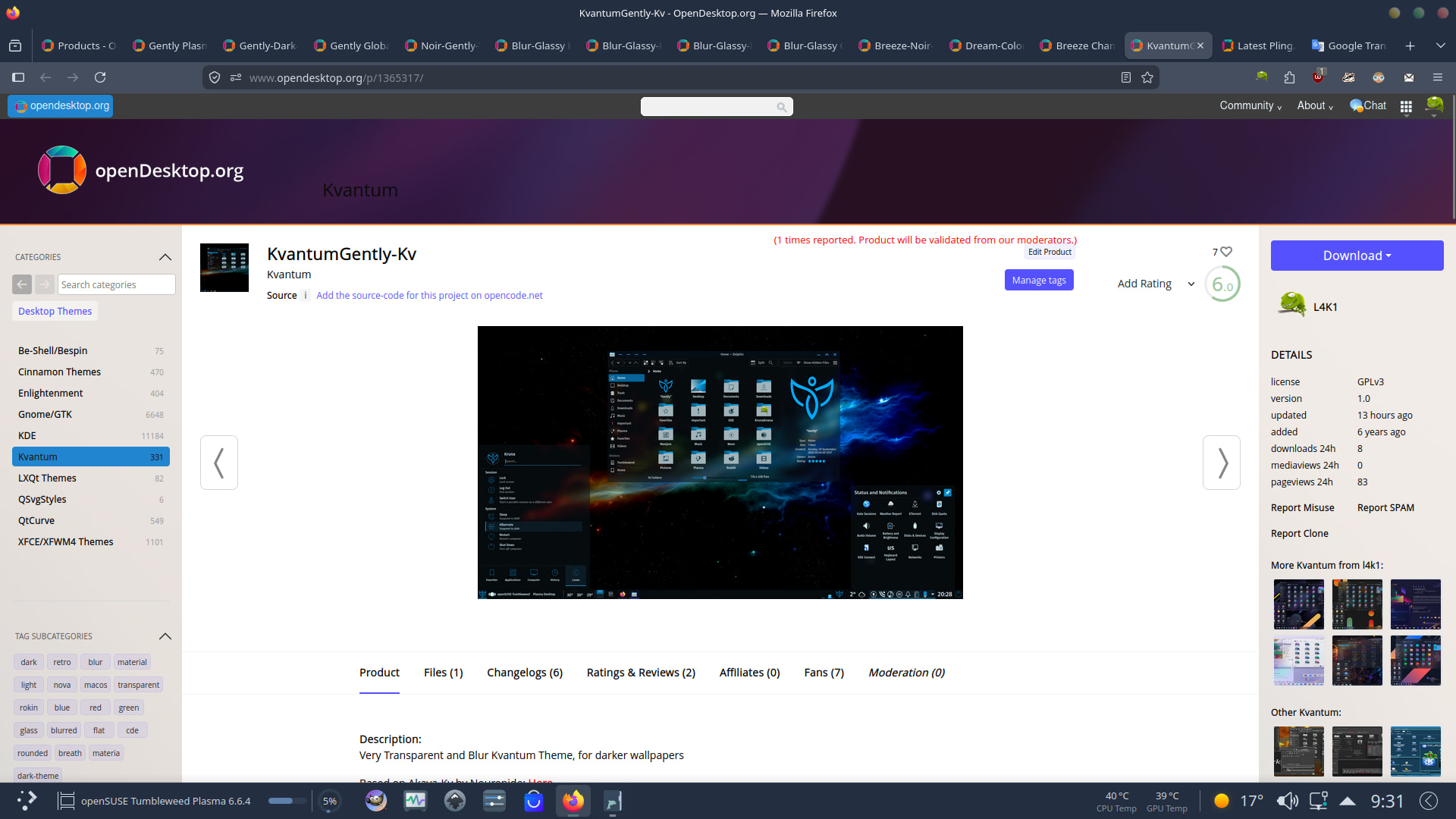
Task: Toggle the transparent tag filter
Action: (x=138, y=685)
